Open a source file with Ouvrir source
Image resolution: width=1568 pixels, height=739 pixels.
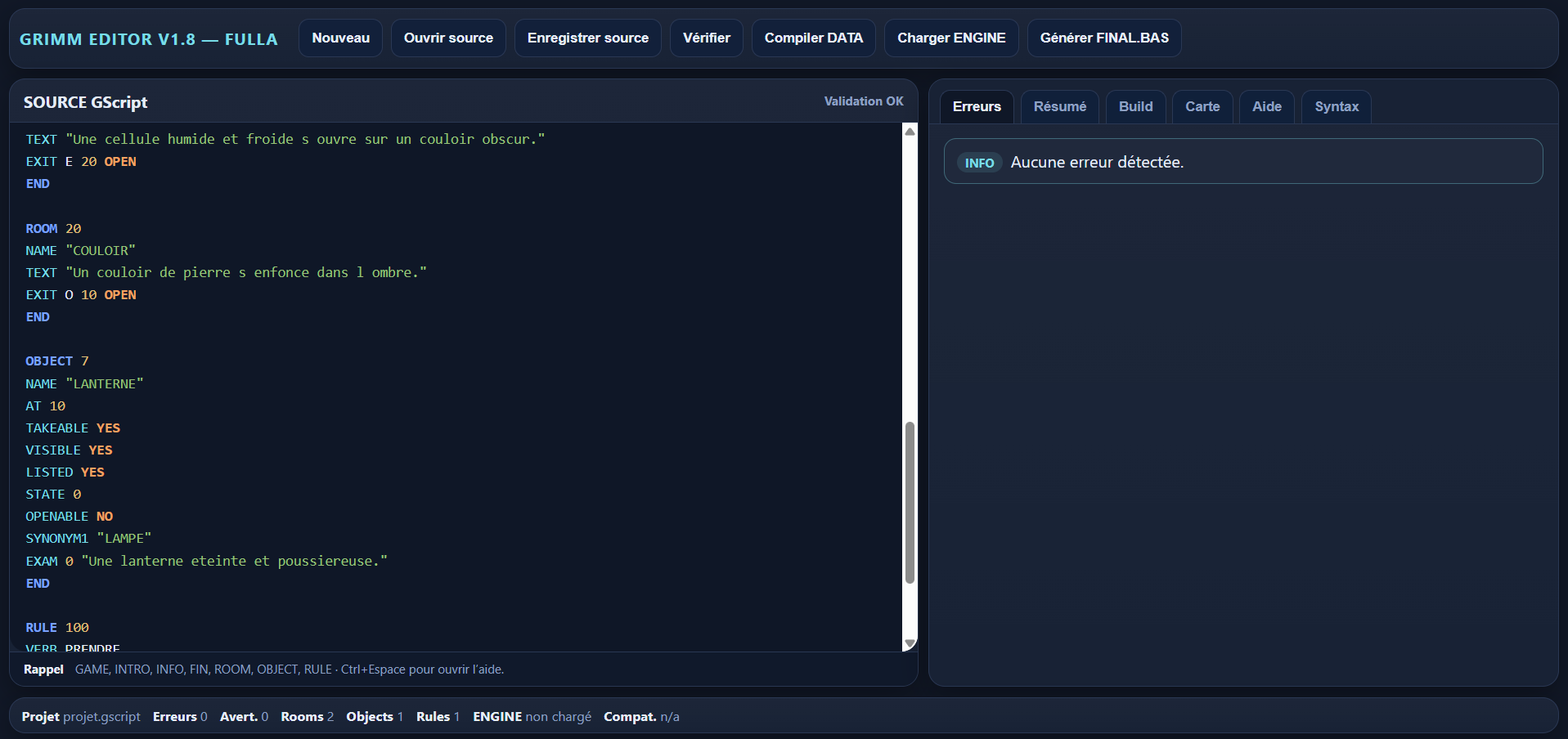tap(448, 38)
